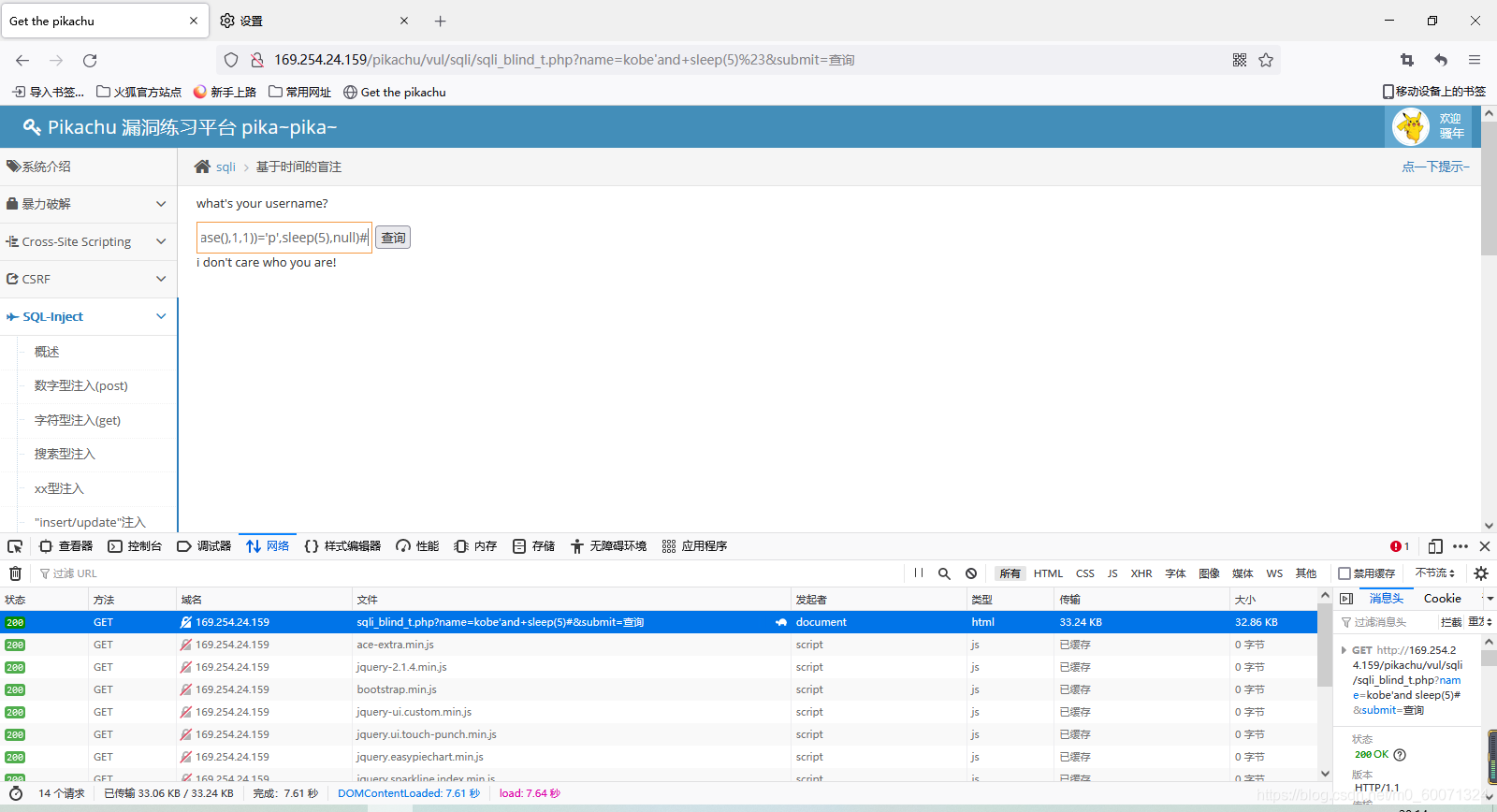Open the network search magnifier
This screenshot has width=1497, height=812.
pyautogui.click(x=944, y=573)
